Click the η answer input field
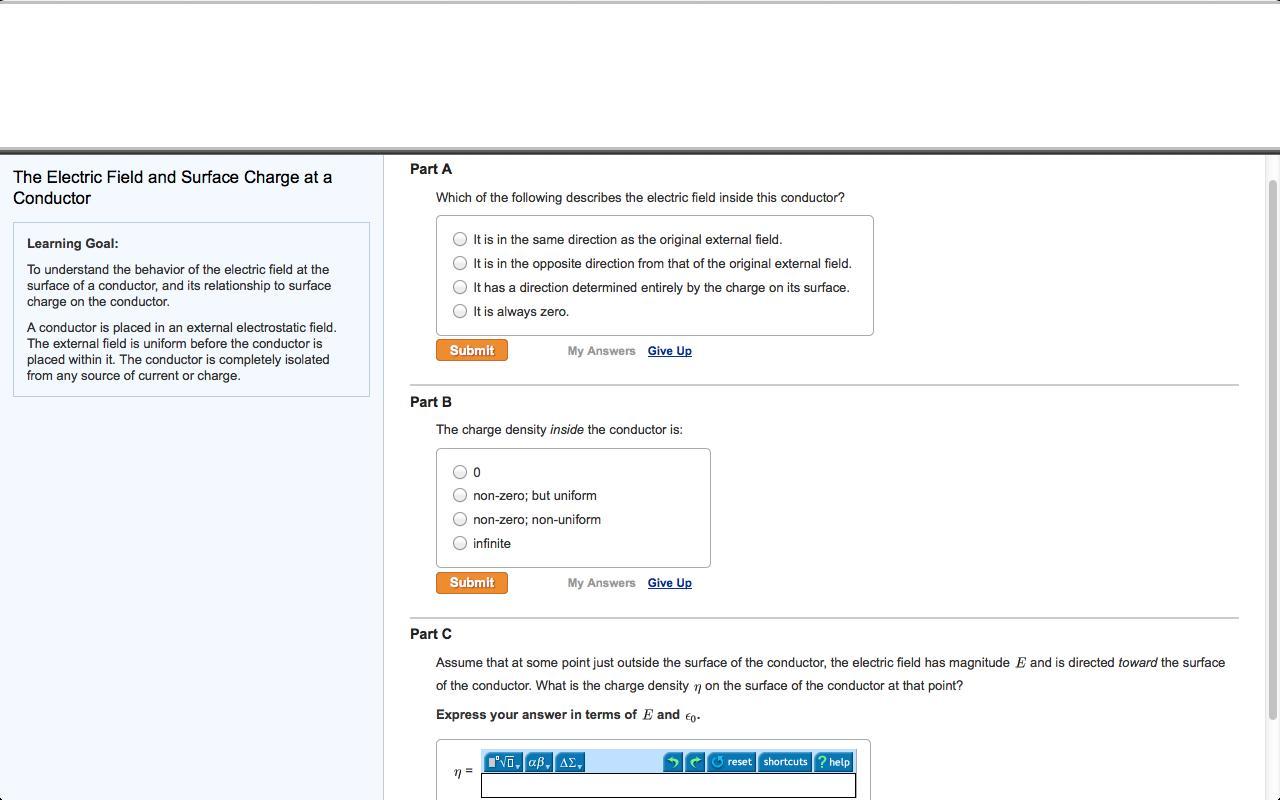 [x=668, y=786]
